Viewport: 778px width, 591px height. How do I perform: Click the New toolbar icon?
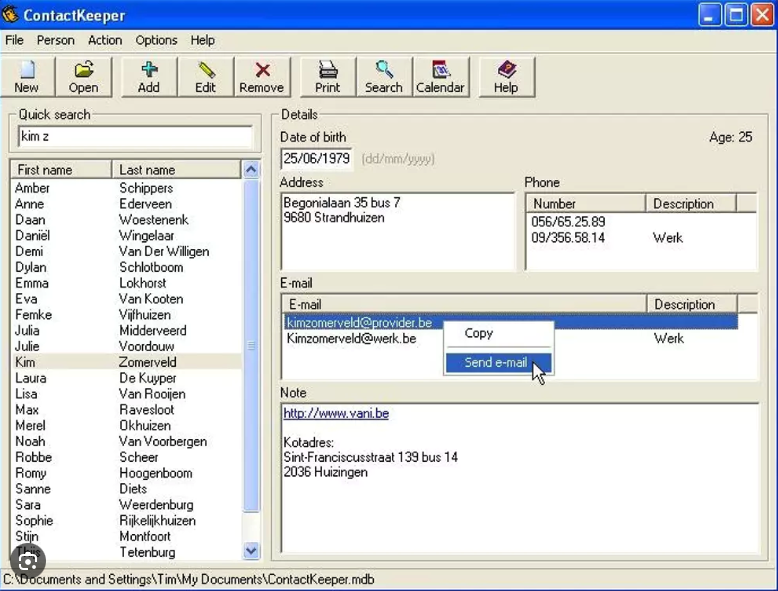point(27,76)
